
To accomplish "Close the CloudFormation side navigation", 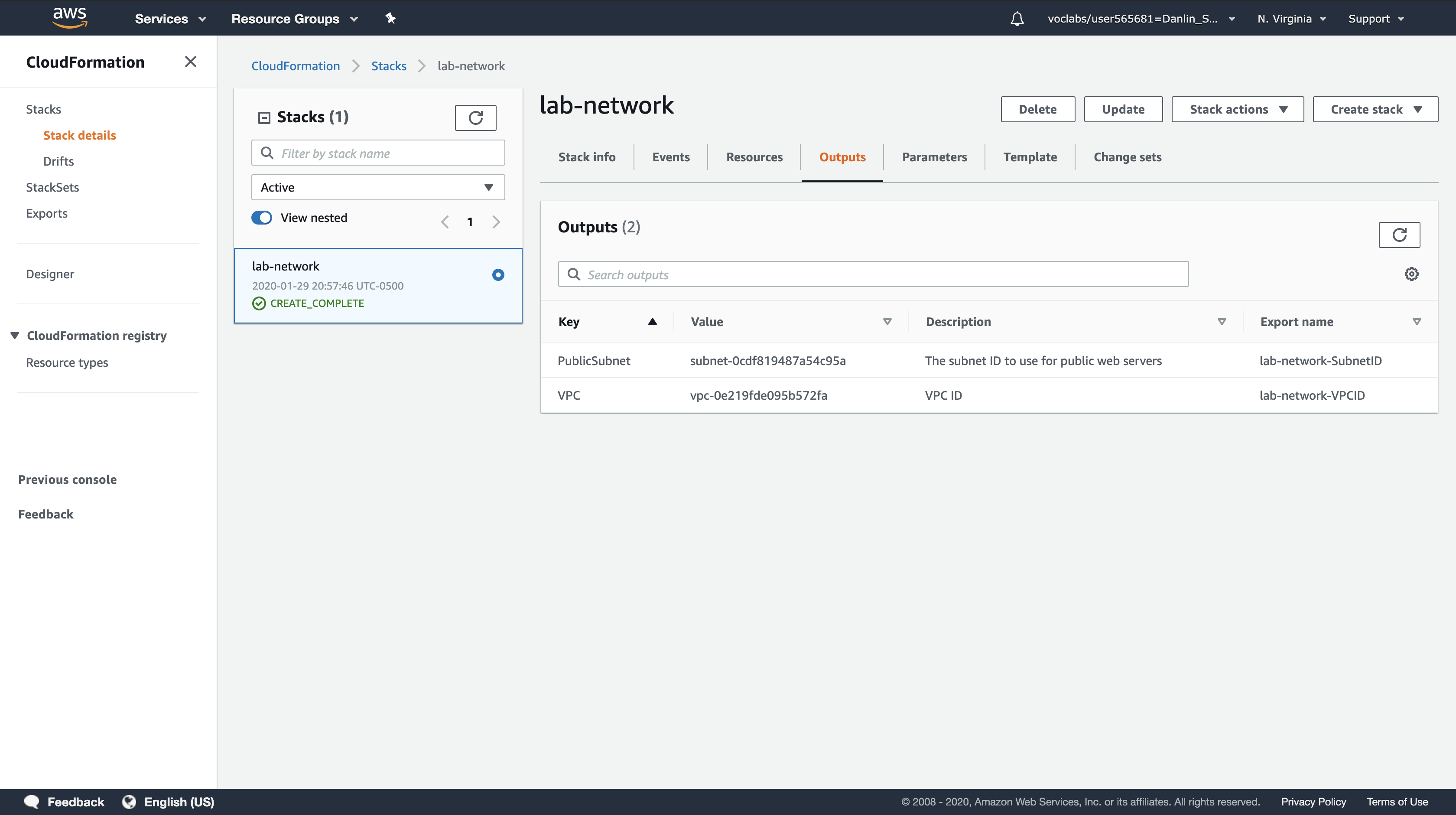I will (191, 62).
